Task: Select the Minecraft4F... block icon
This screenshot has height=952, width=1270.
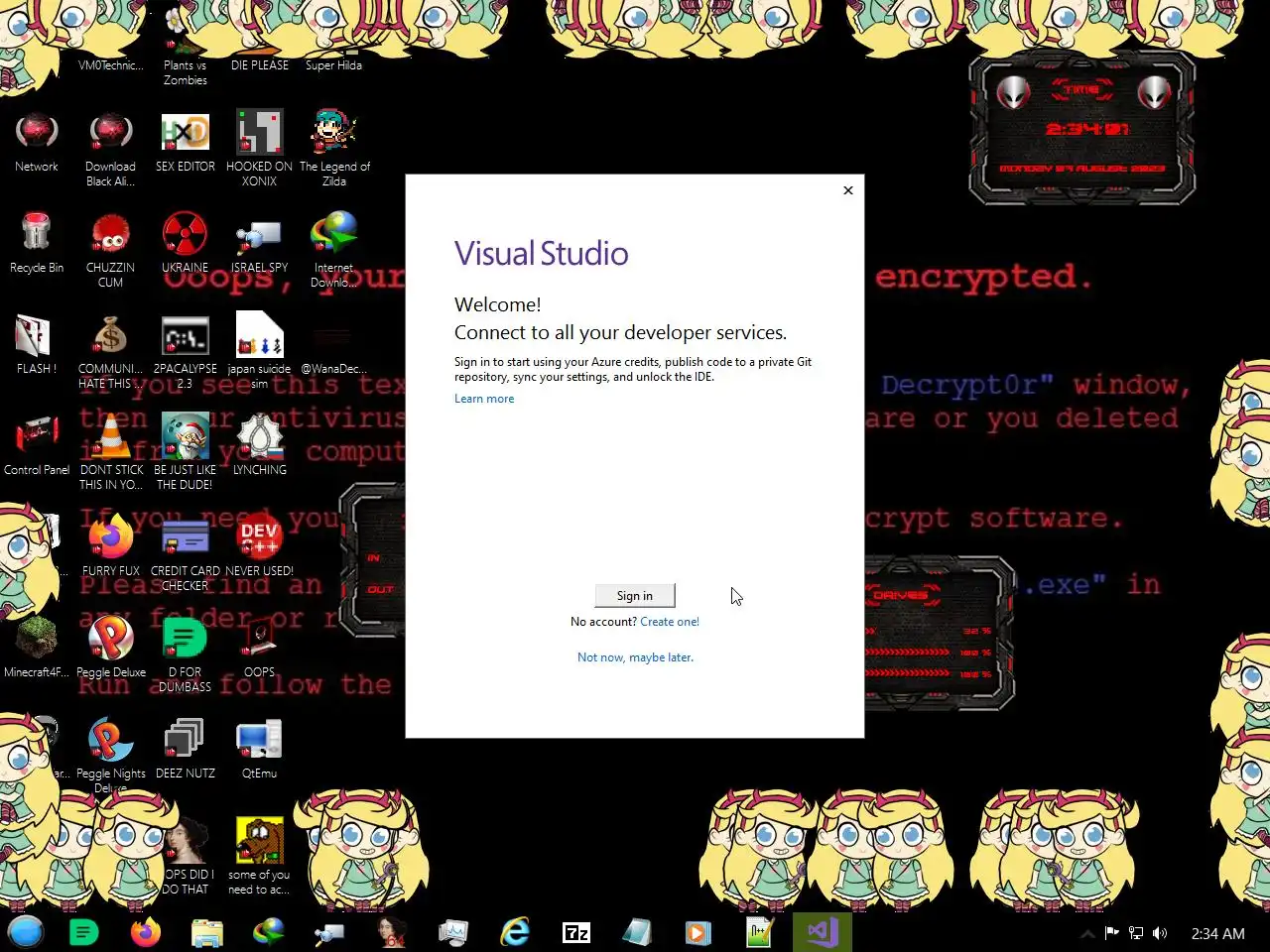Action: pyautogui.click(x=37, y=647)
